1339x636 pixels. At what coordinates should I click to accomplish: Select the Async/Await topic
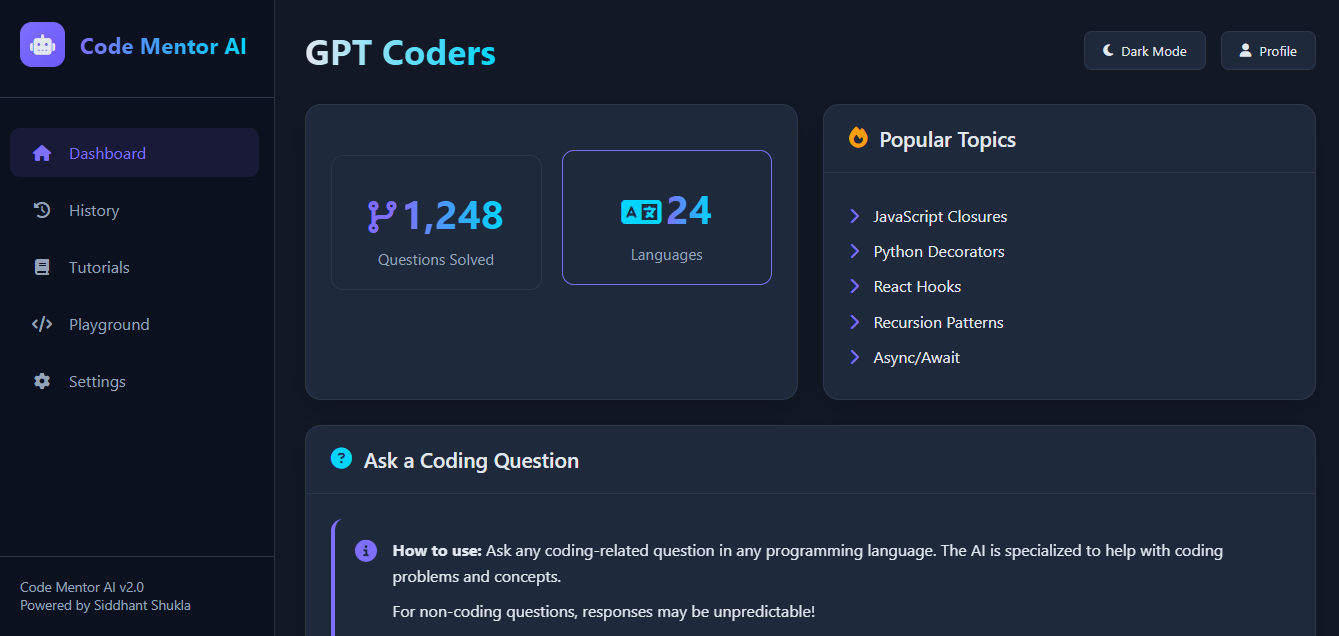pos(916,357)
